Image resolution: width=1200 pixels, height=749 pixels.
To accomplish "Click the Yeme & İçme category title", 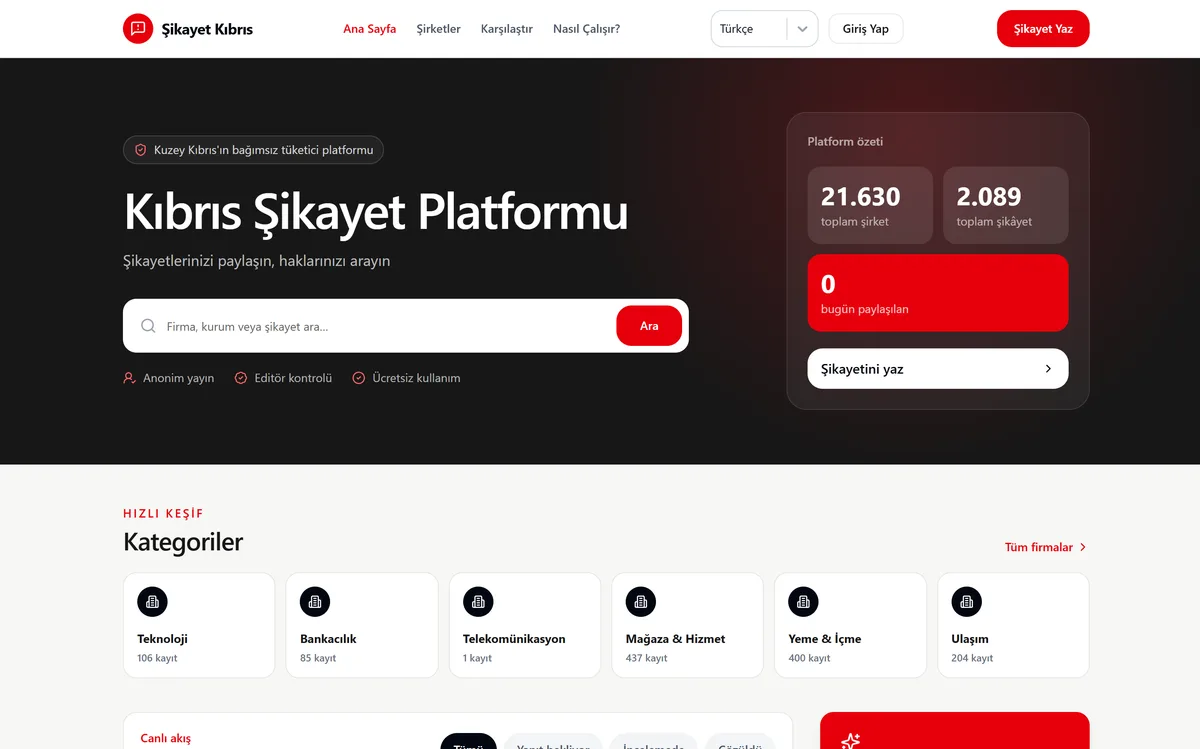I will tap(825, 639).
